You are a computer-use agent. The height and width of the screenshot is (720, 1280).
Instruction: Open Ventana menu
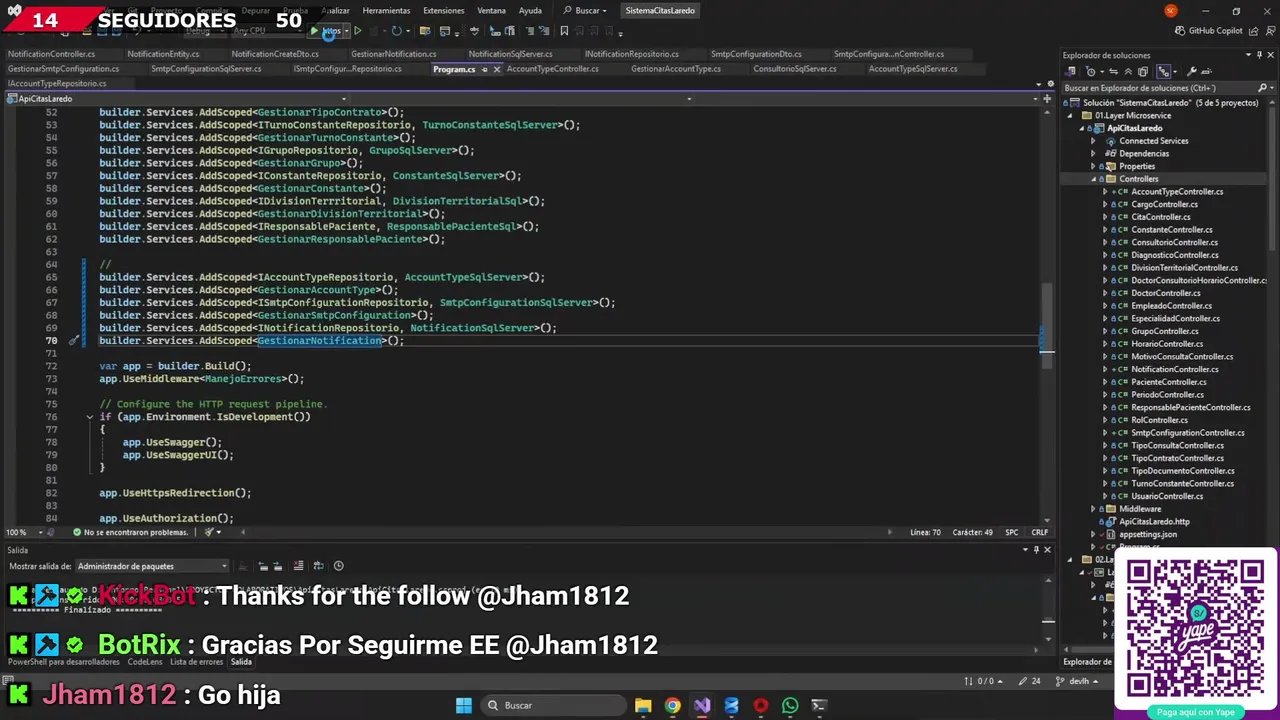(x=491, y=11)
